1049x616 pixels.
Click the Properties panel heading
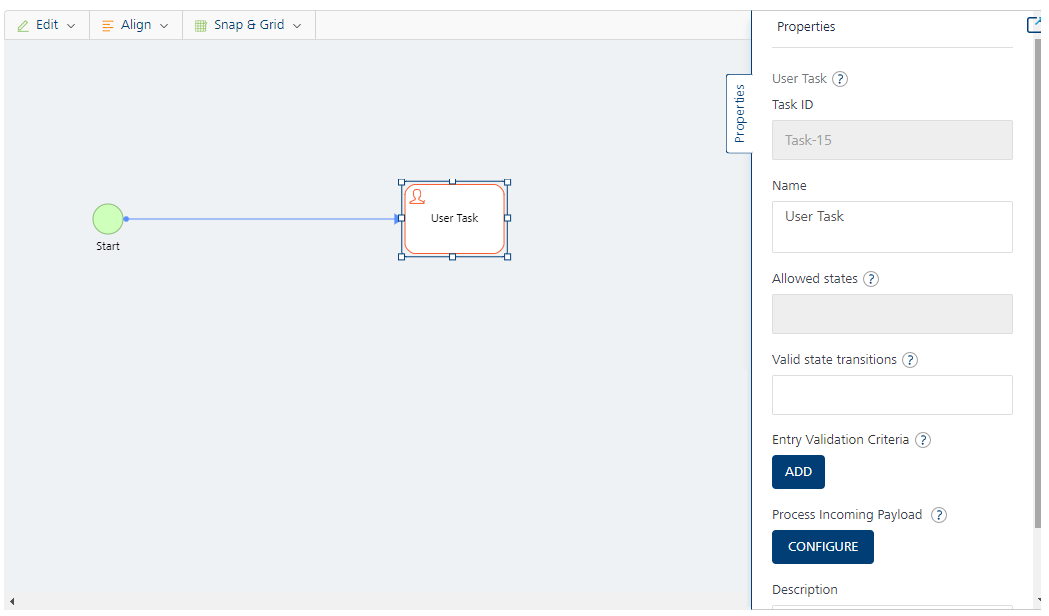point(805,27)
